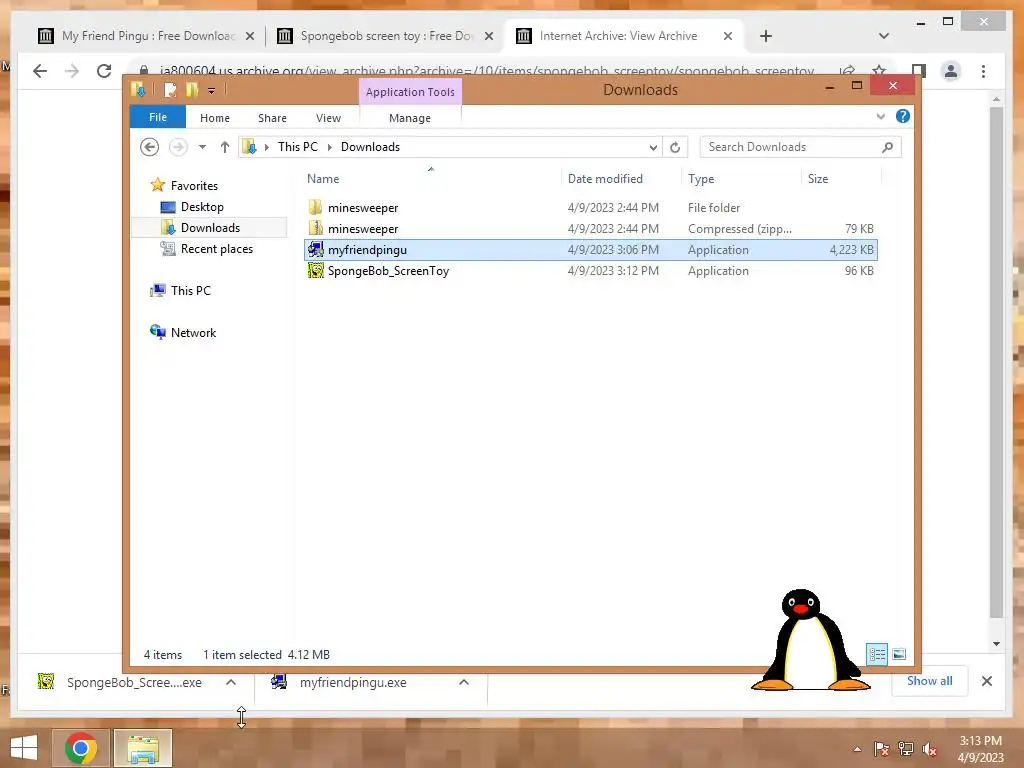Expand the address bar history dropdown
The image size is (1024, 768).
[x=653, y=148]
